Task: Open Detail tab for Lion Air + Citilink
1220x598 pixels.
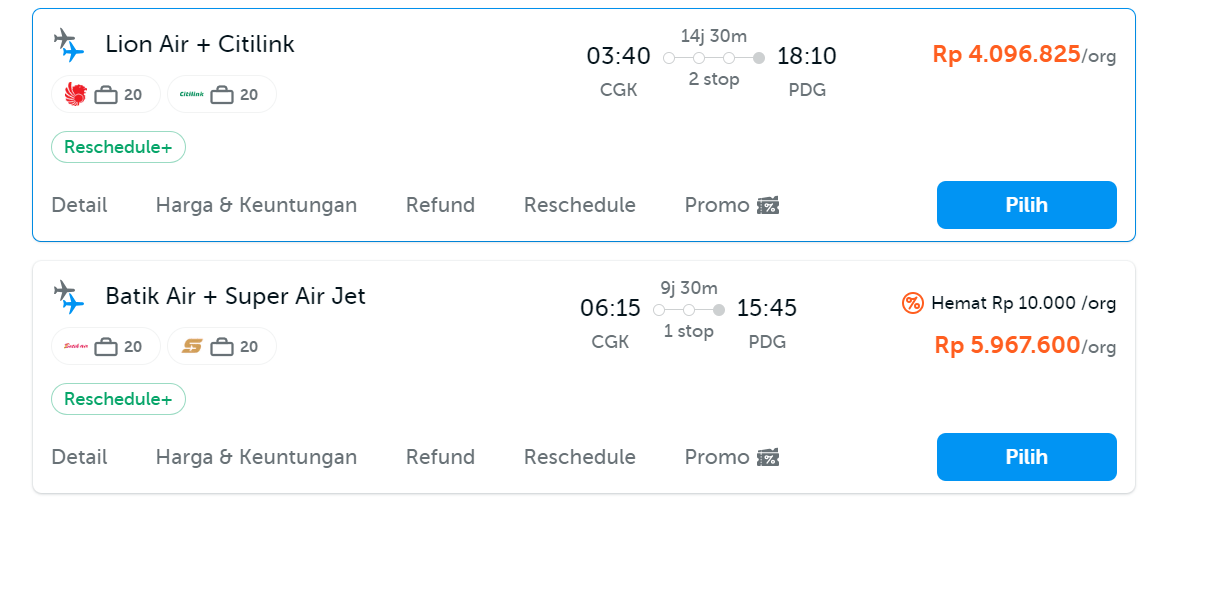Action: point(79,205)
